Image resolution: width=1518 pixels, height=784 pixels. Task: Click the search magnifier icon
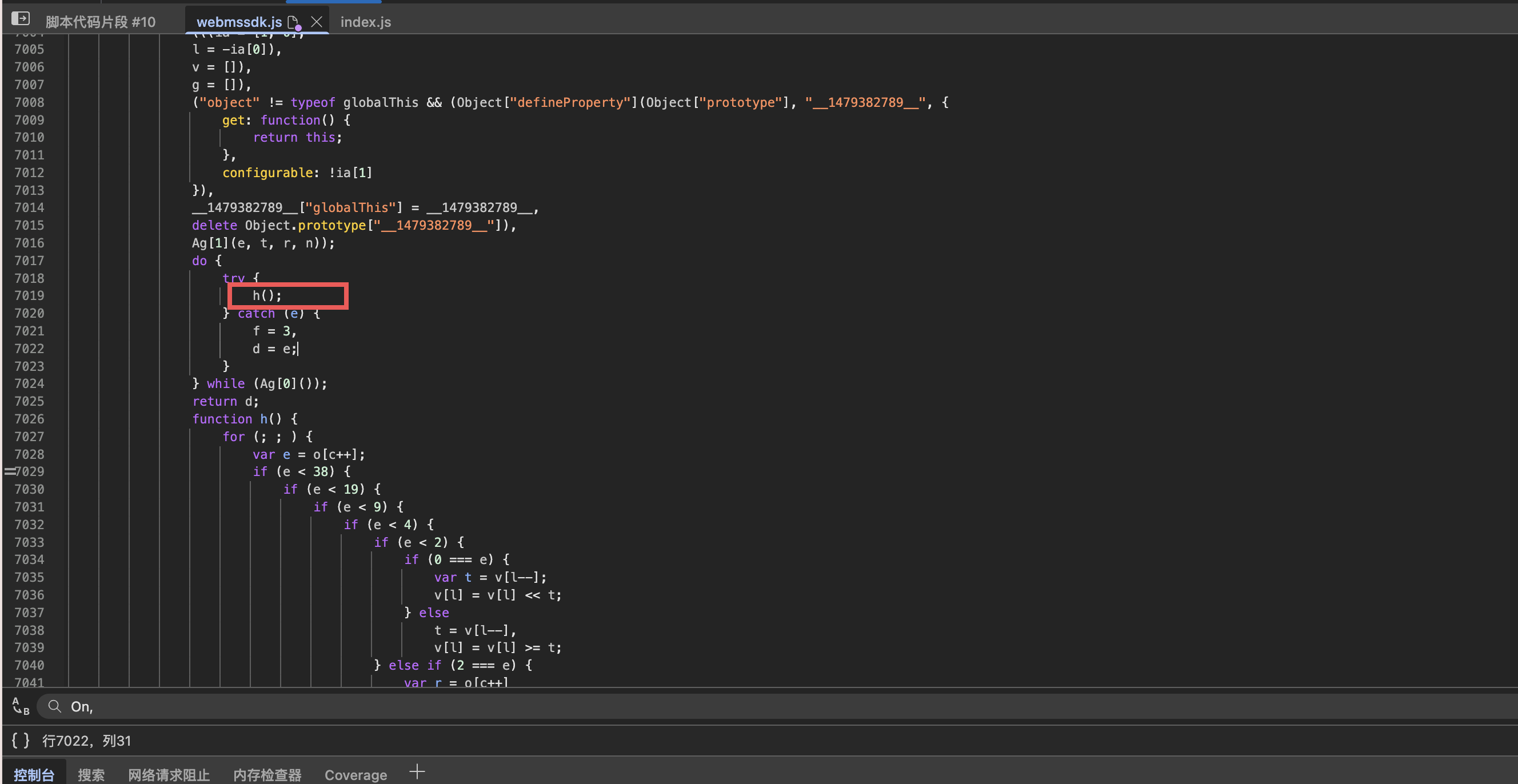(55, 706)
